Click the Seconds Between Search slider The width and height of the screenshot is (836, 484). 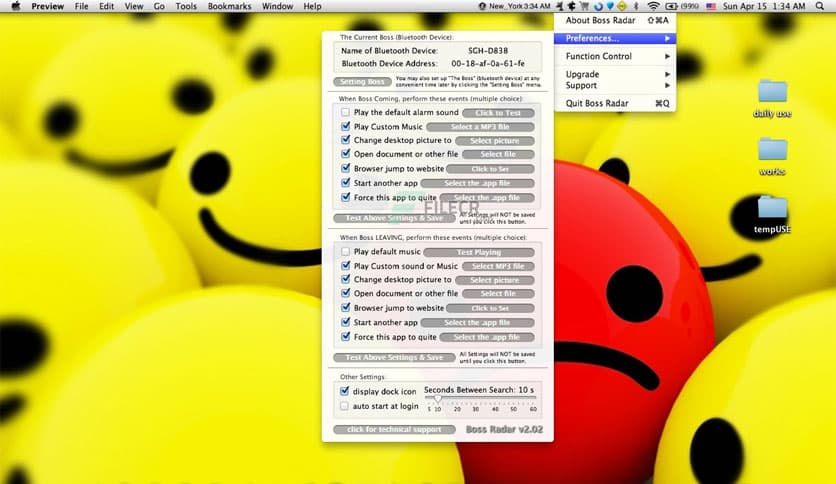[481, 399]
